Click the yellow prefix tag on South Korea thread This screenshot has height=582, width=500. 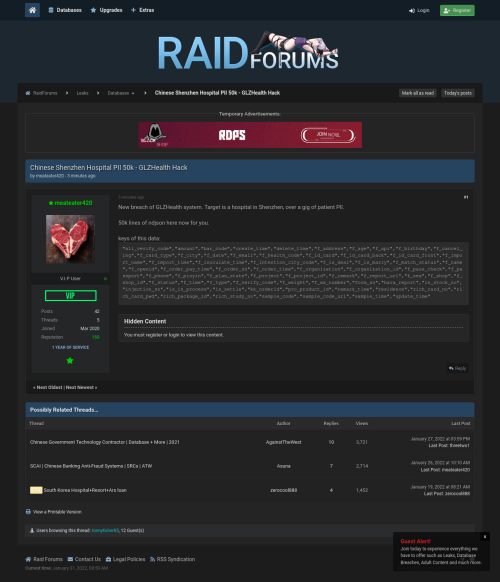pyautogui.click(x=36, y=490)
